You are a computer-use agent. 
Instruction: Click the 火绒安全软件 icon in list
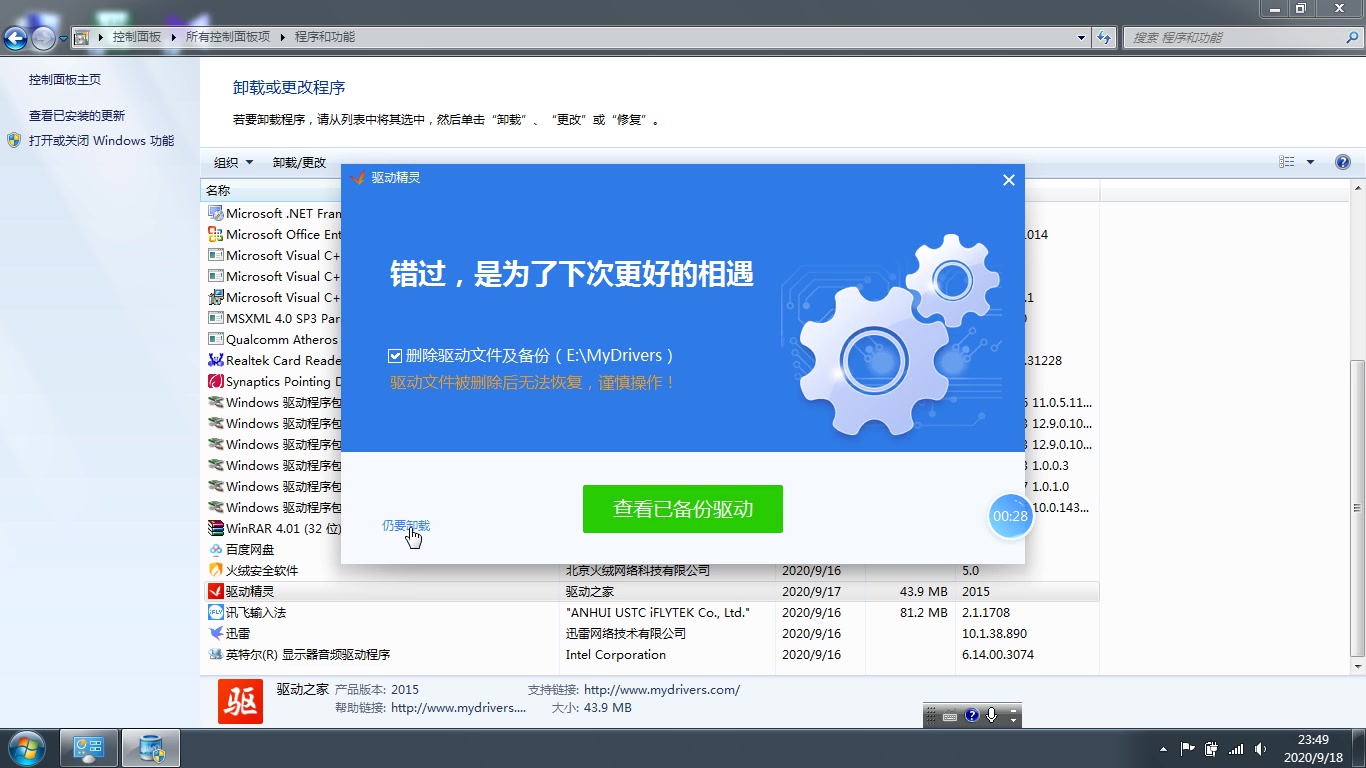click(215, 570)
